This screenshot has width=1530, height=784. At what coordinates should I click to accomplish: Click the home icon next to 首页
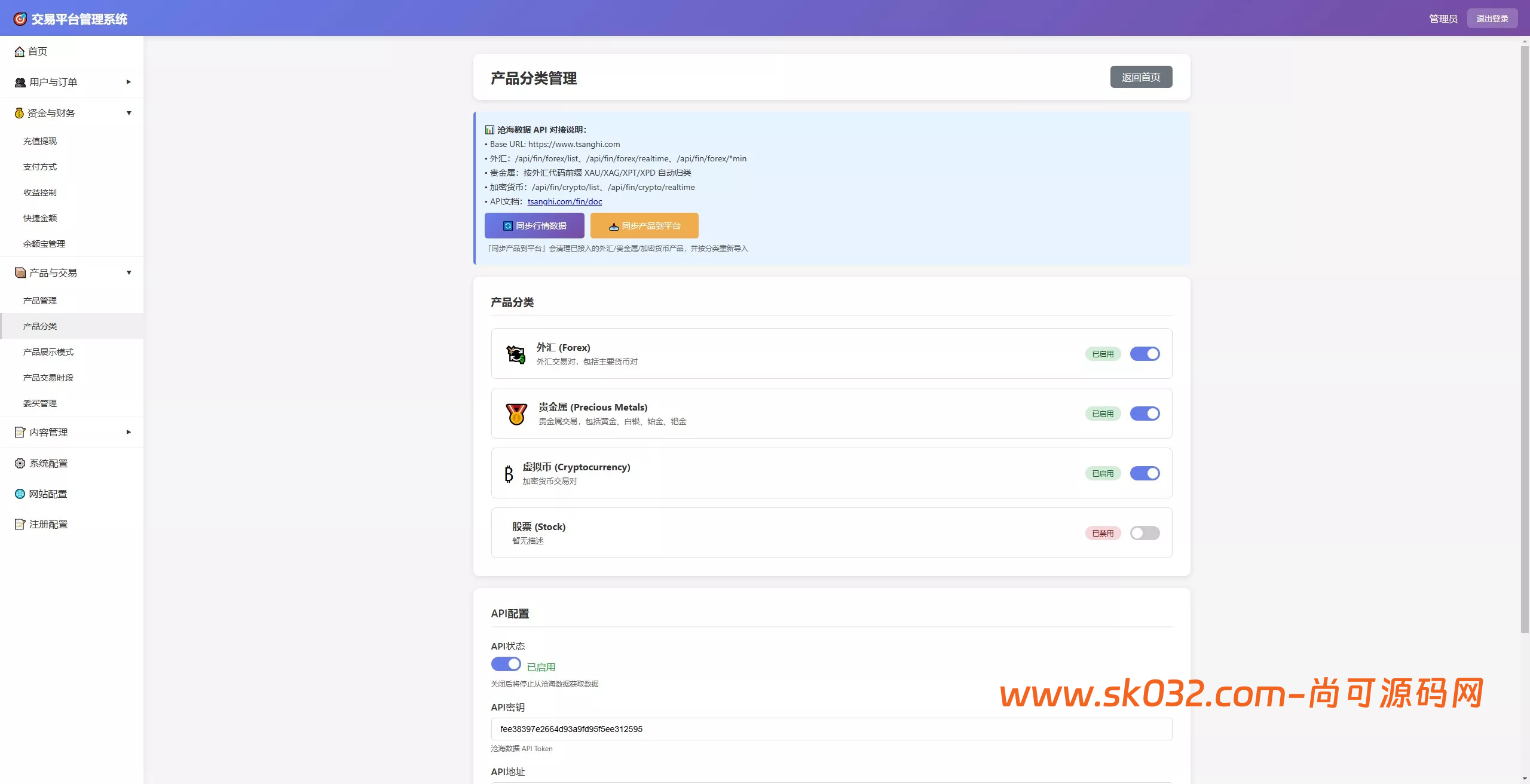pos(20,51)
